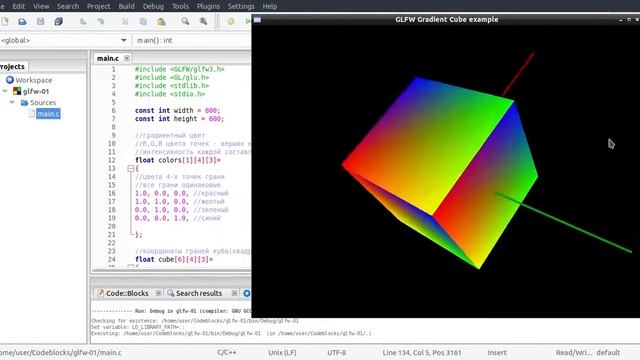This screenshot has width=640, height=360.
Task: Select the Workspace tree row
Action: point(34,80)
